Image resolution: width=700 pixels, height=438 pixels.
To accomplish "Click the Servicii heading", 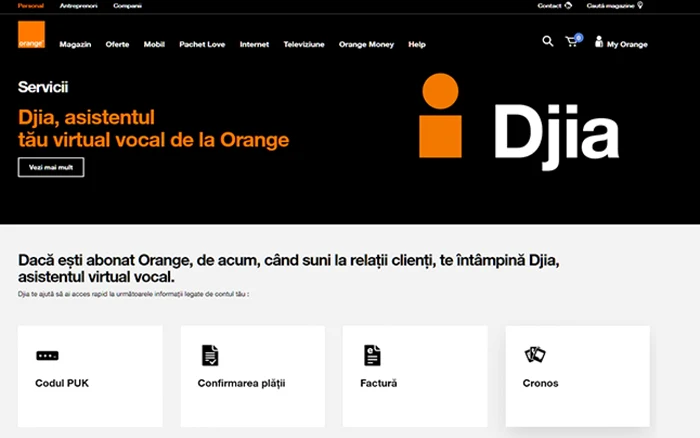I will click(43, 87).
